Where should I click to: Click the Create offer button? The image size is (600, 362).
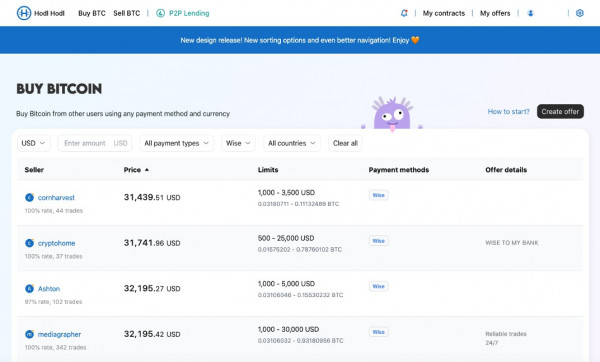560,111
